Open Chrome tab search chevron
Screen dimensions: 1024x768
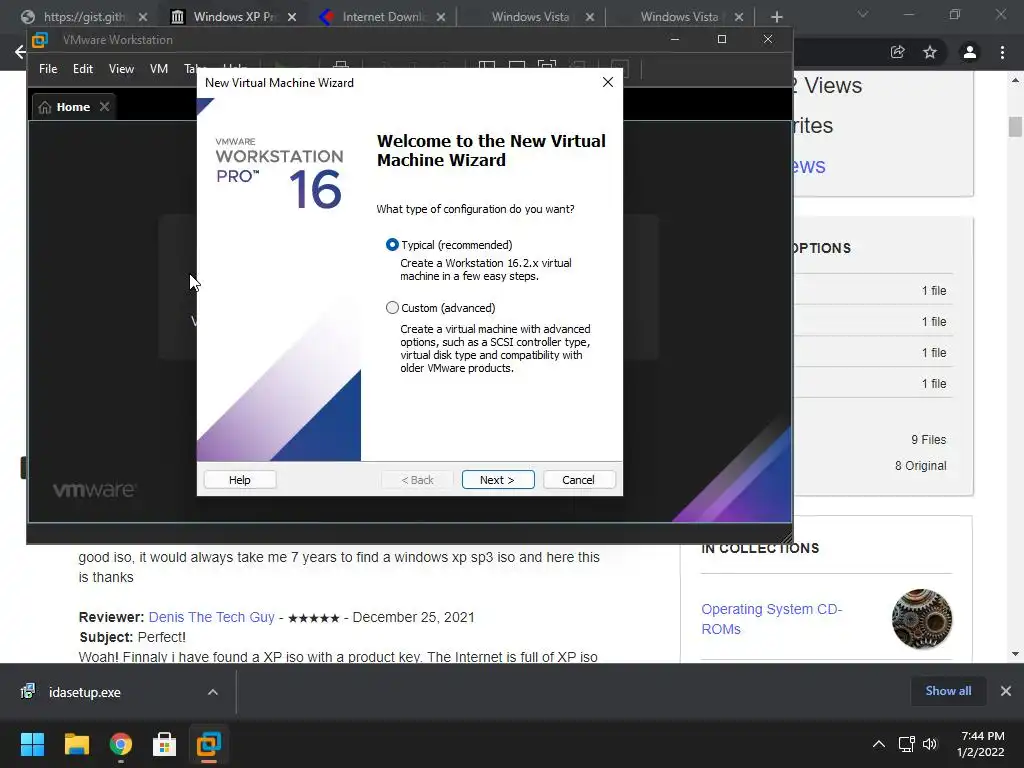pyautogui.click(x=863, y=14)
